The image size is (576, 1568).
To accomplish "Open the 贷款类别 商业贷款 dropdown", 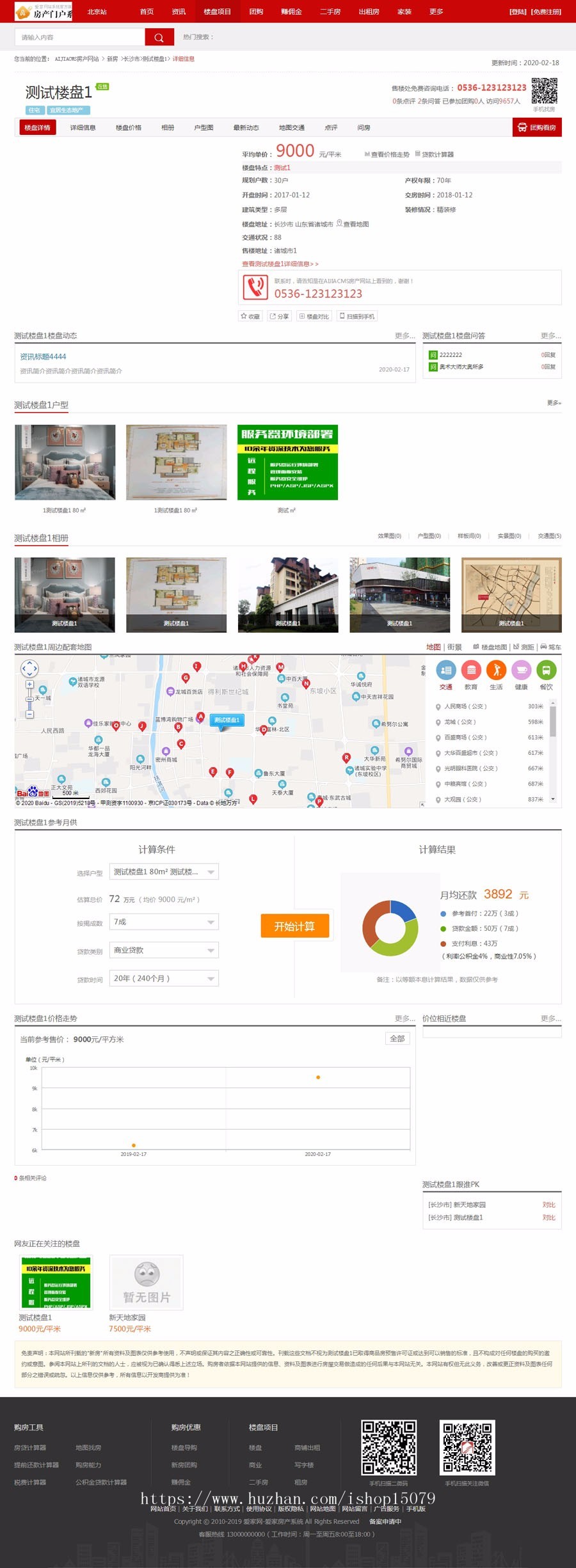I will 164,950.
